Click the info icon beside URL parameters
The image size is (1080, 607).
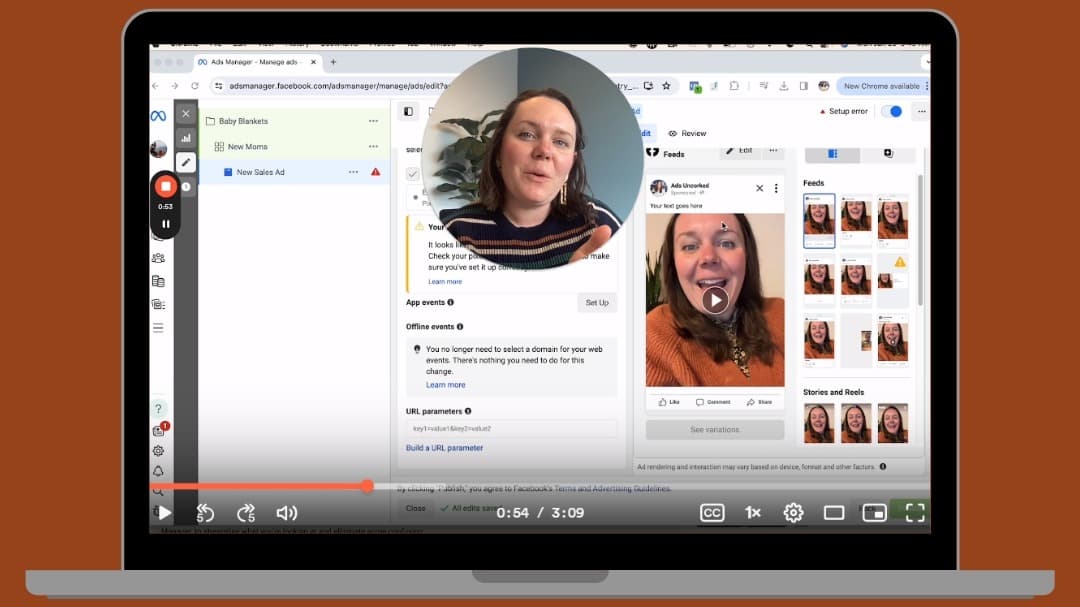[468, 411]
